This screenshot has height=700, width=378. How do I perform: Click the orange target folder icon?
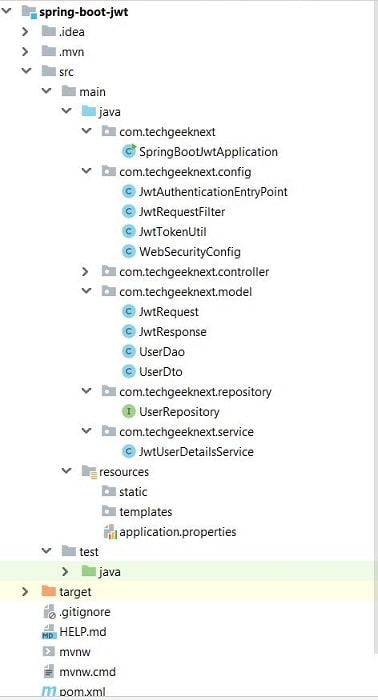pos(48,592)
